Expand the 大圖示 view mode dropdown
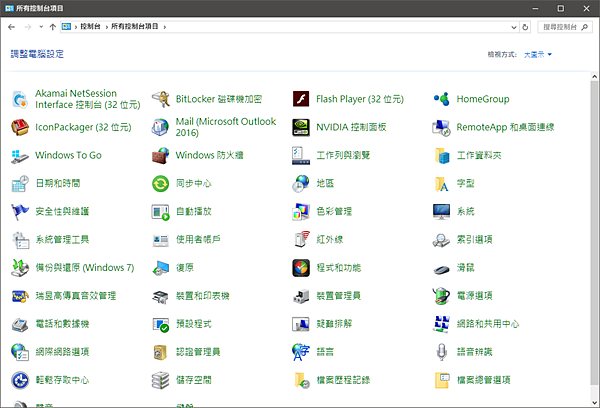Screen dimensions: 600x408 538,55
